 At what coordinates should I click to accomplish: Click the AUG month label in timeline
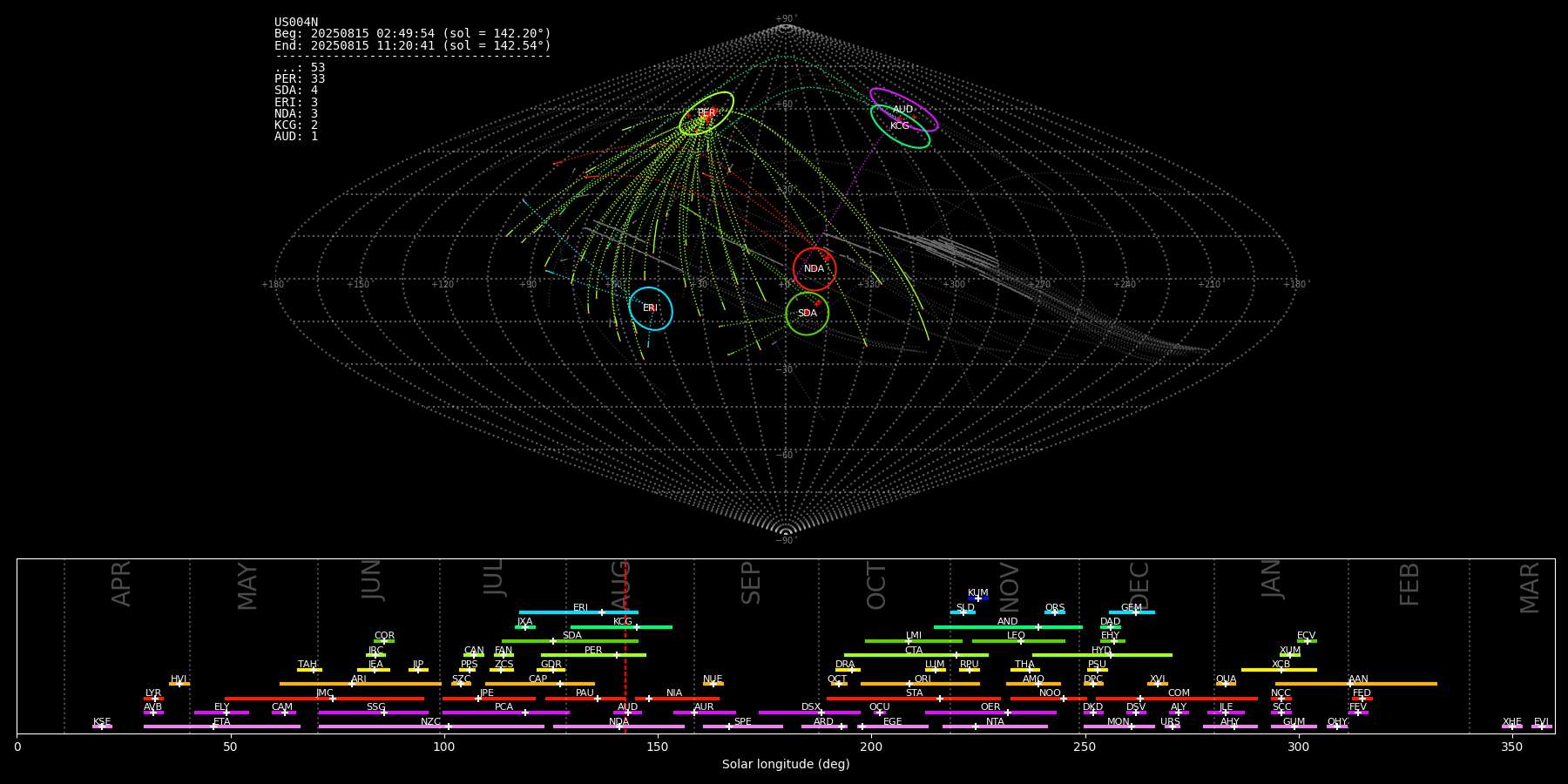[620, 586]
